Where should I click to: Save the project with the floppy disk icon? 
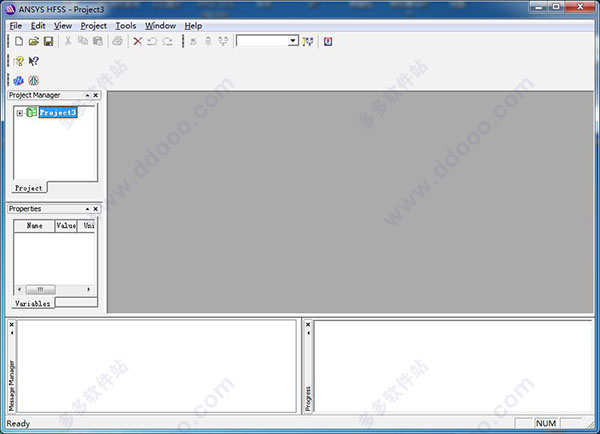point(48,41)
